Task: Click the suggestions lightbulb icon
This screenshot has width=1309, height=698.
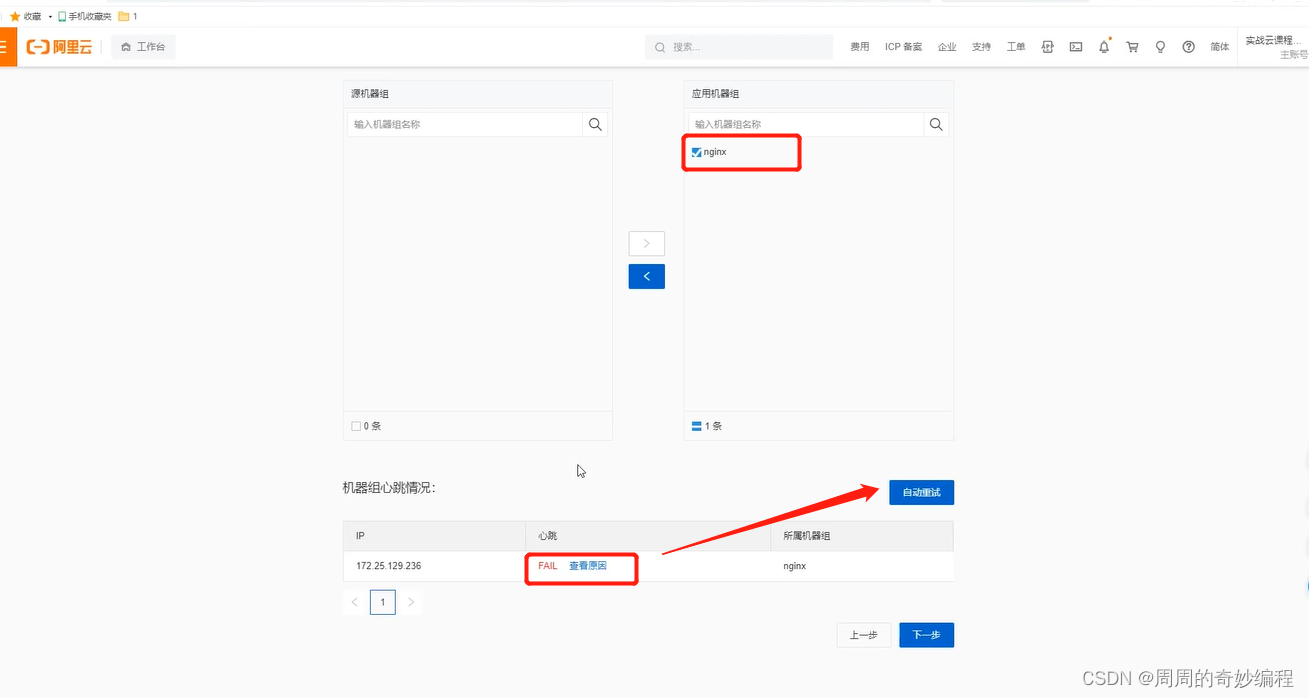Action: tap(1160, 46)
